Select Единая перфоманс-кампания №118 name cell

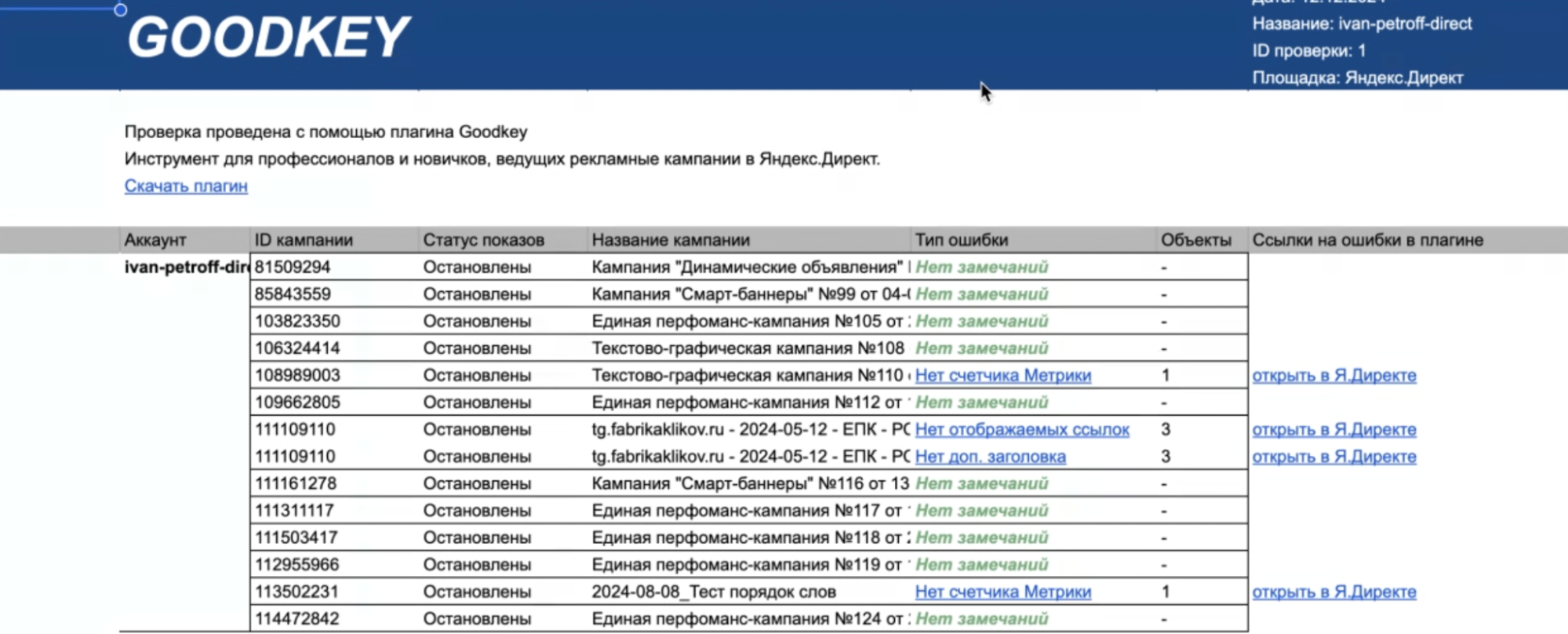pos(751,537)
